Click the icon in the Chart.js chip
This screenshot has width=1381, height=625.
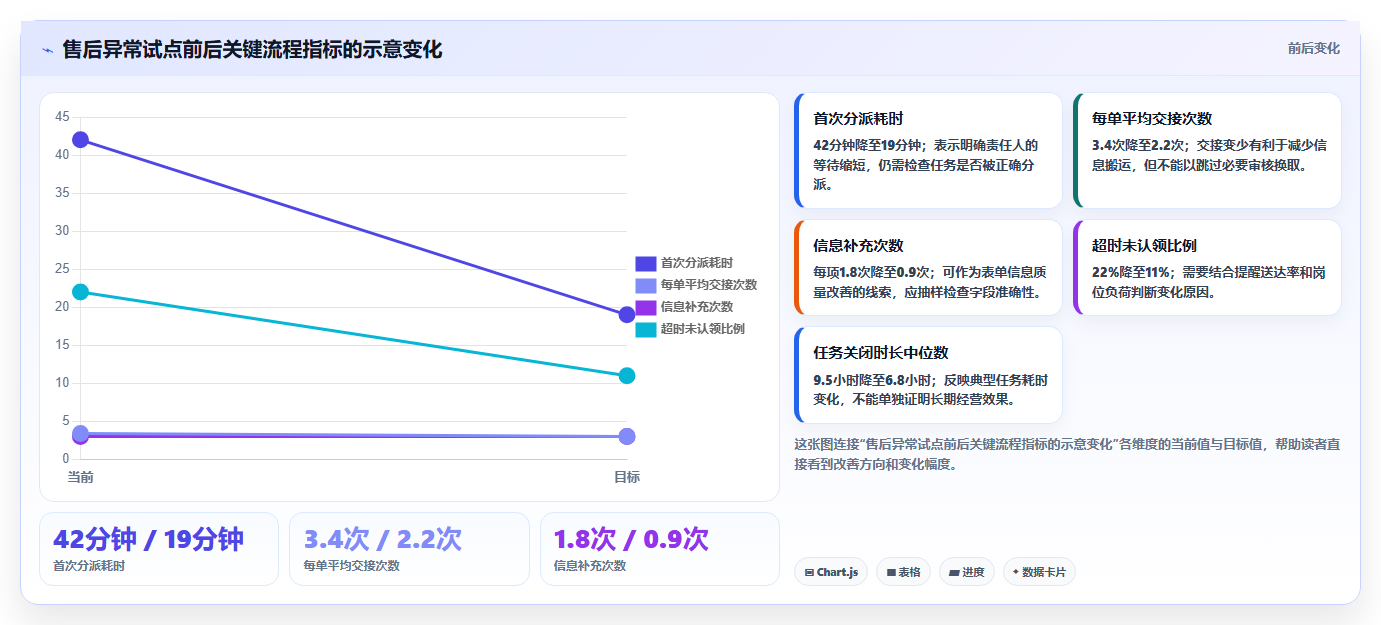809,573
